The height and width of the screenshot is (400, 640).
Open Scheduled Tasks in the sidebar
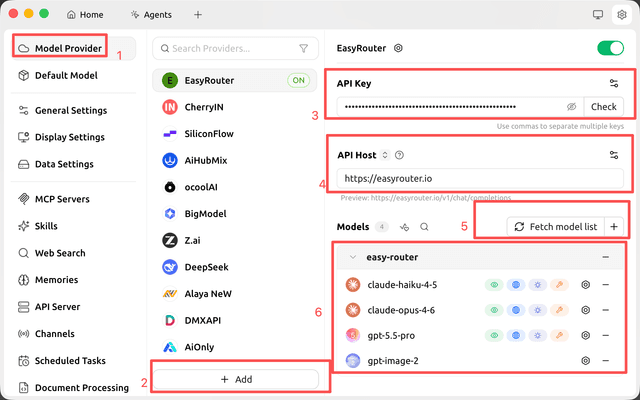73,361
